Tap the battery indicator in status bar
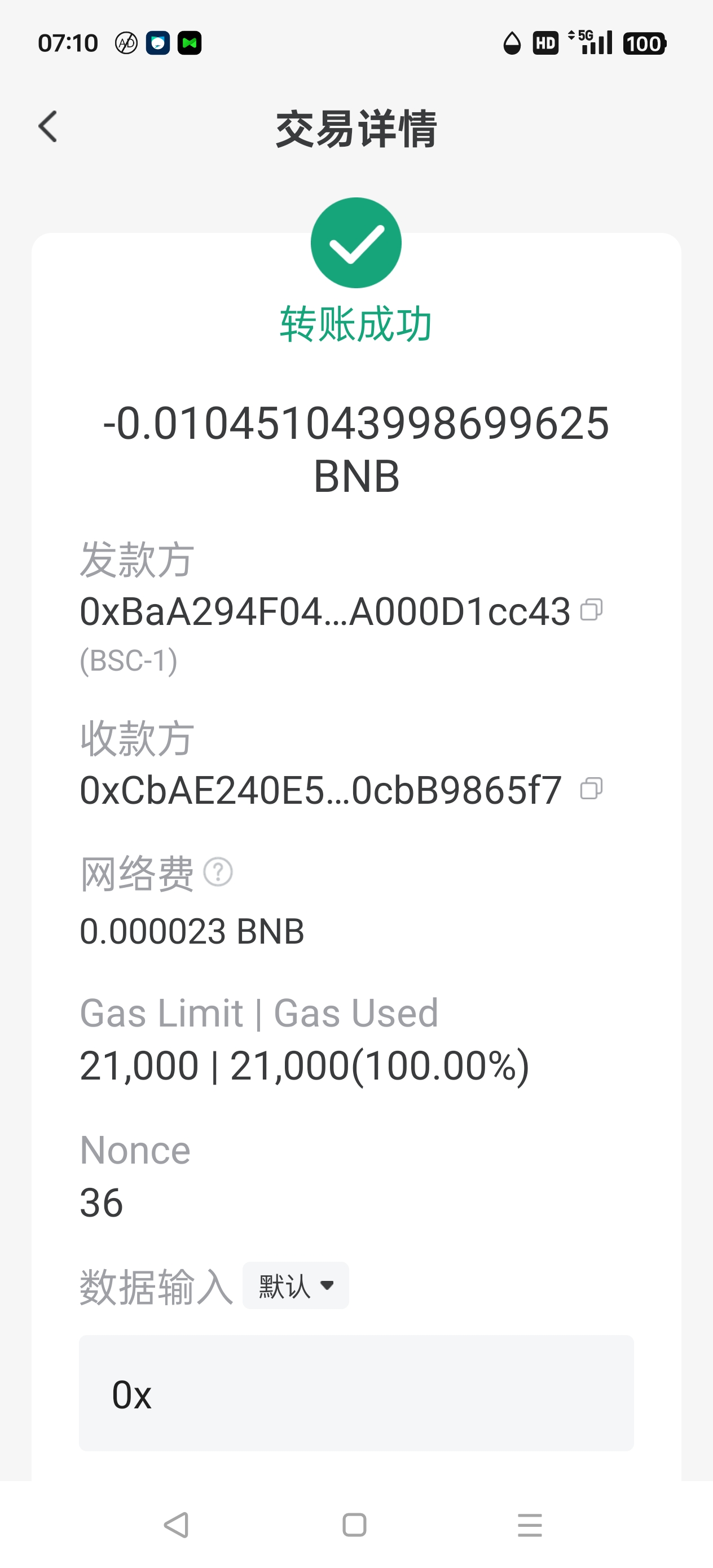This screenshot has width=713, height=1568. coord(644,43)
